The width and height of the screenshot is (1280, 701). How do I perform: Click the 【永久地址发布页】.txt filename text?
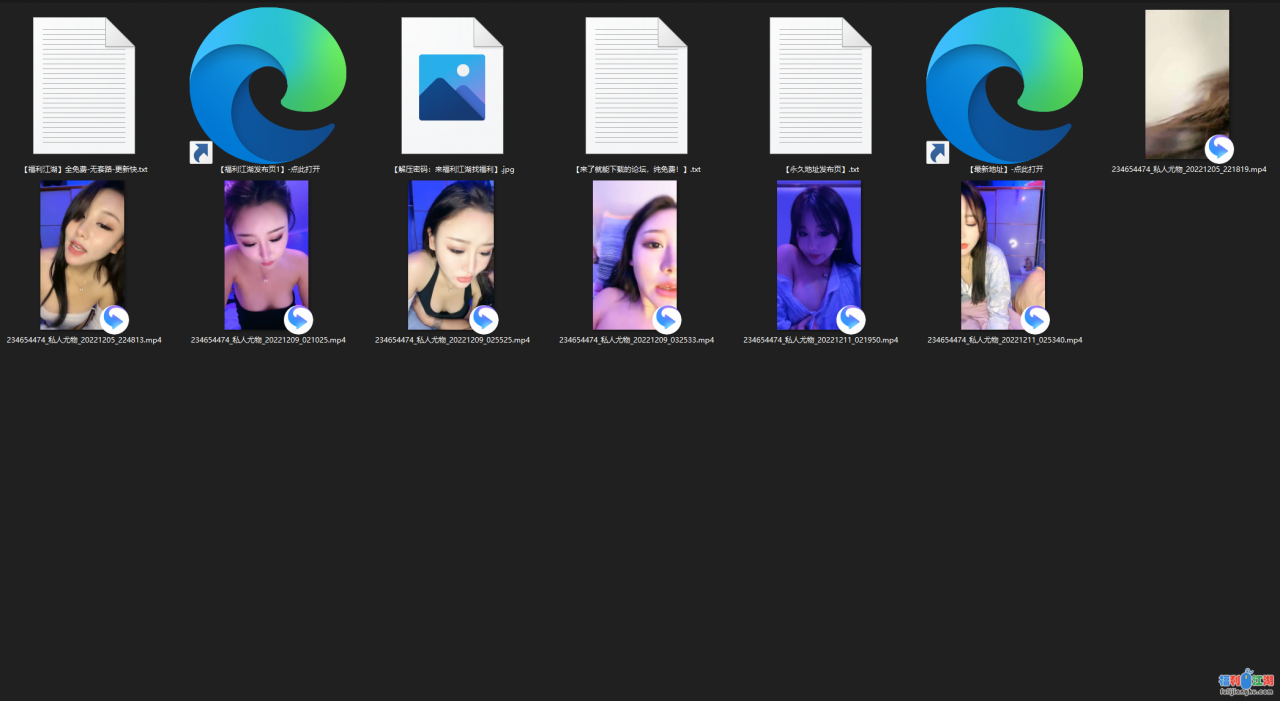coord(820,170)
